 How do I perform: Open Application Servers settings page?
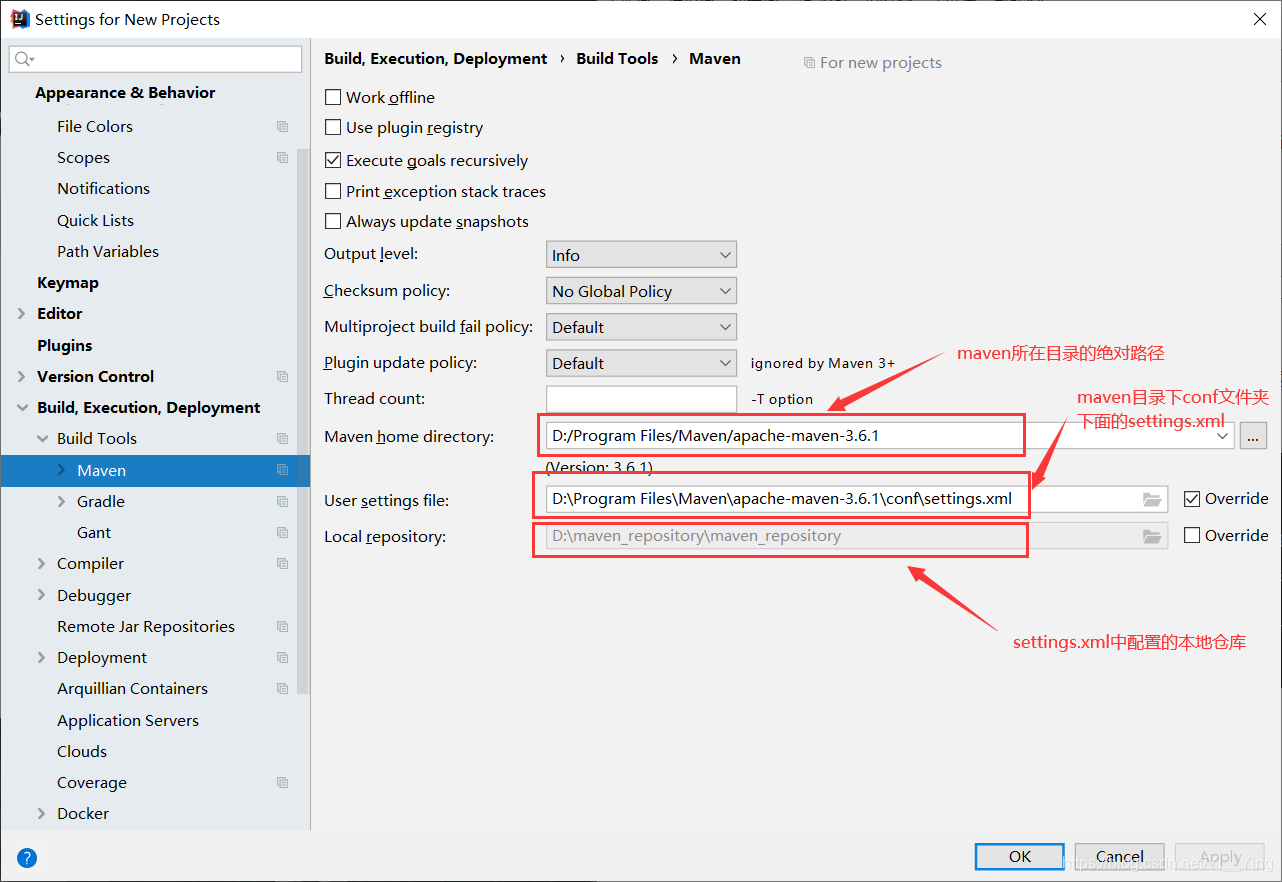point(128,721)
